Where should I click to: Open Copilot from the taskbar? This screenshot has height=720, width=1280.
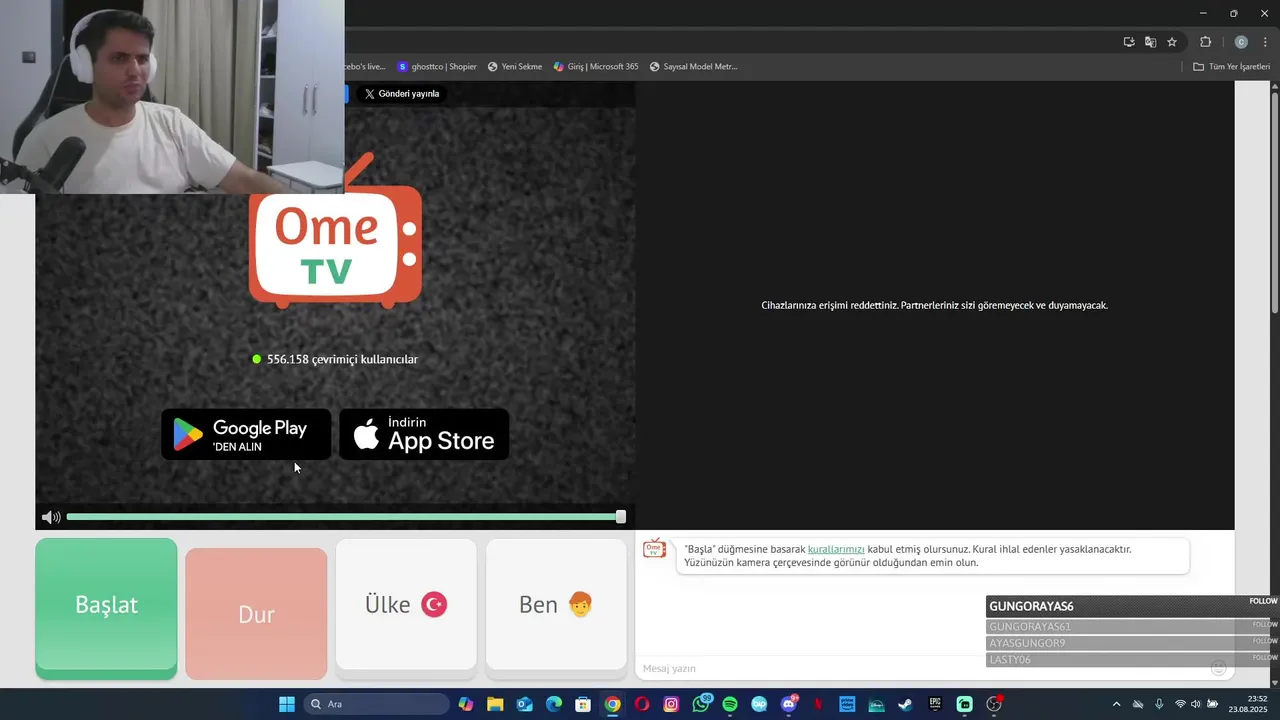(x=466, y=704)
